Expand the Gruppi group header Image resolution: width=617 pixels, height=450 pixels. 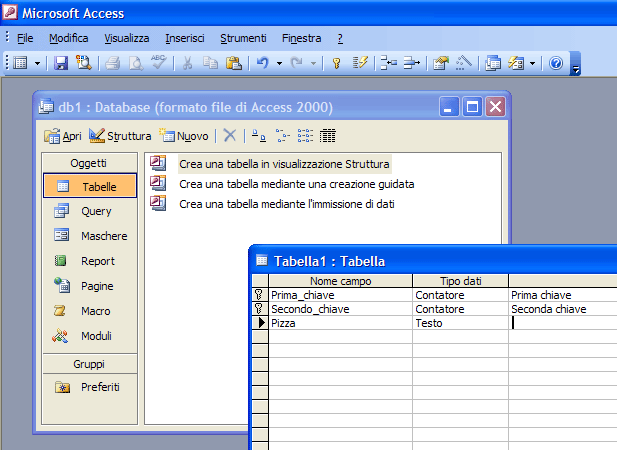click(x=89, y=364)
